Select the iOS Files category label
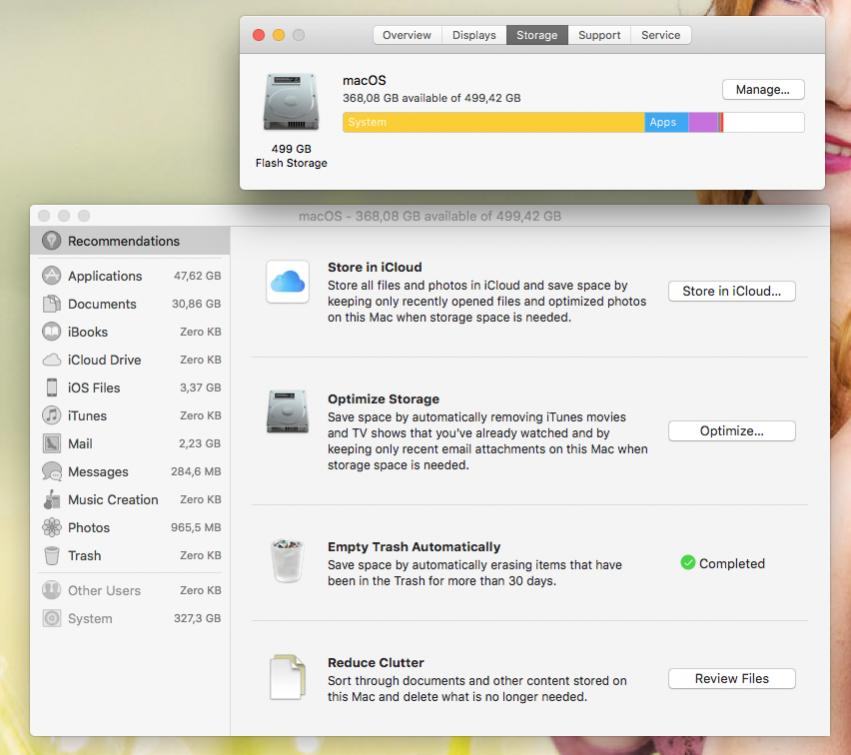The image size is (851, 755). click(94, 388)
